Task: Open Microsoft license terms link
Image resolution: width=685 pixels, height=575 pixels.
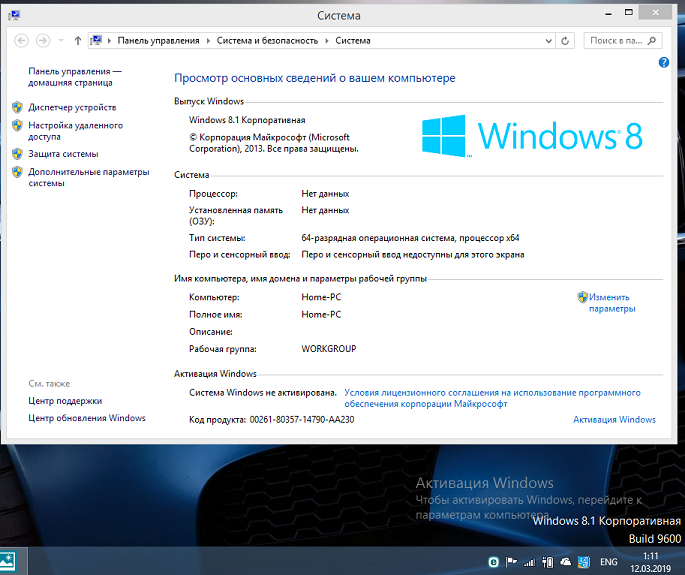Action: coord(492,398)
